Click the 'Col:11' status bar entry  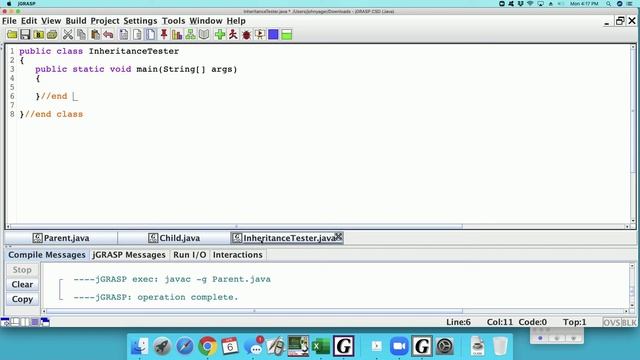coord(500,322)
